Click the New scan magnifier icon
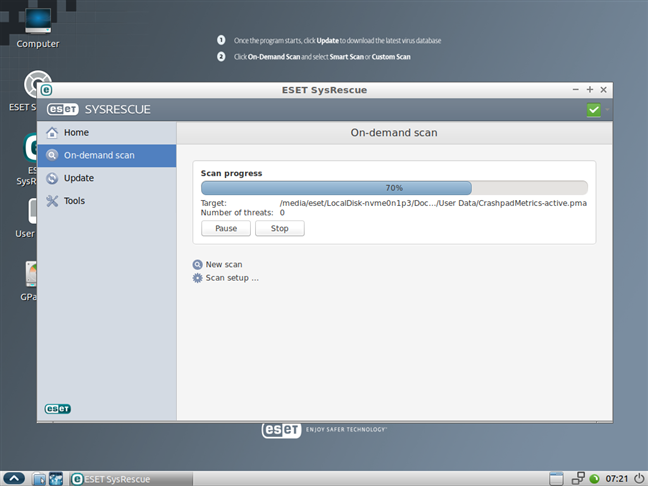648x486 pixels. 198,264
